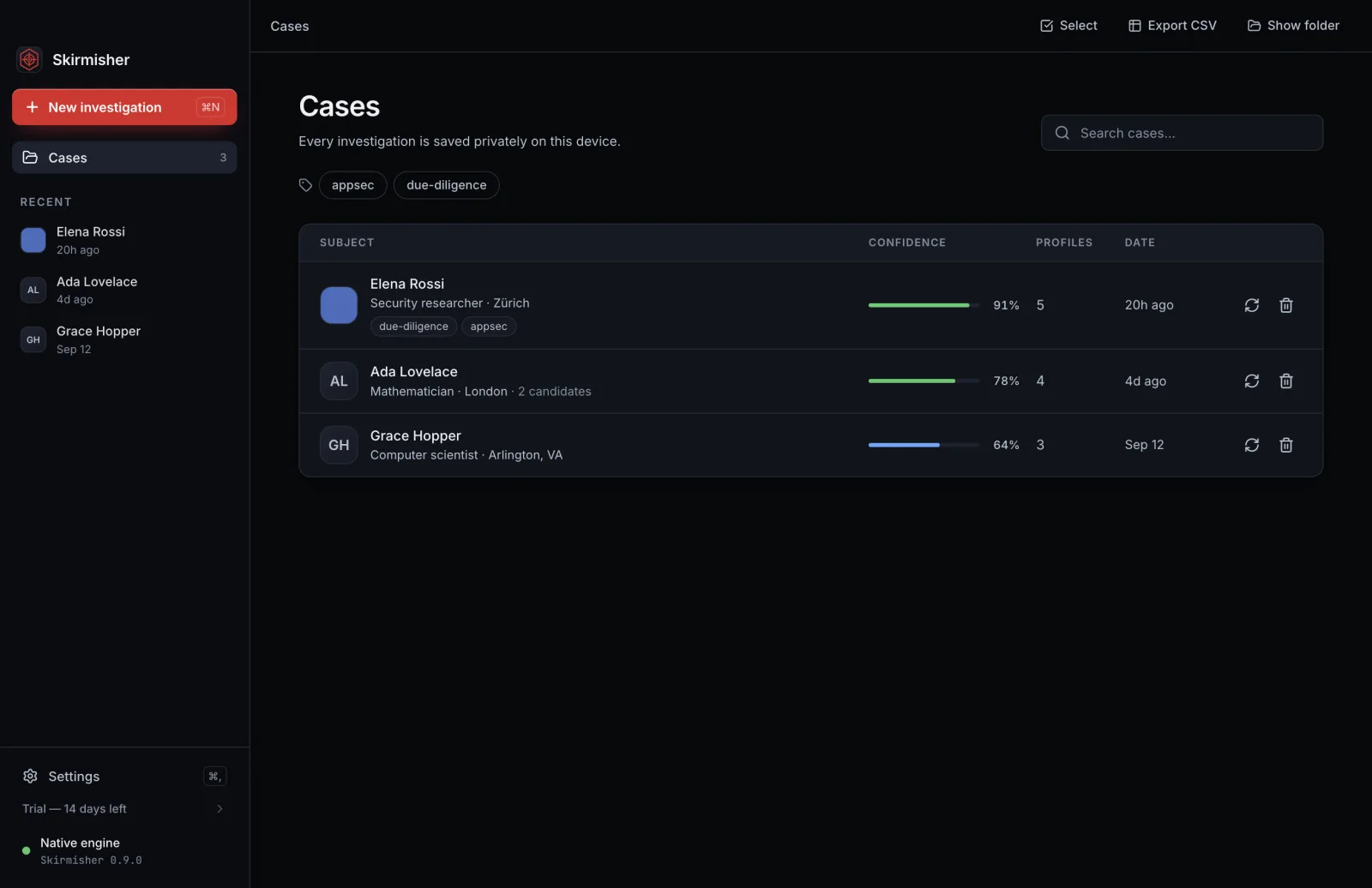Filter cases by appsec tag
Screen dimensions: 1372x888
pyautogui.click(x=353, y=185)
